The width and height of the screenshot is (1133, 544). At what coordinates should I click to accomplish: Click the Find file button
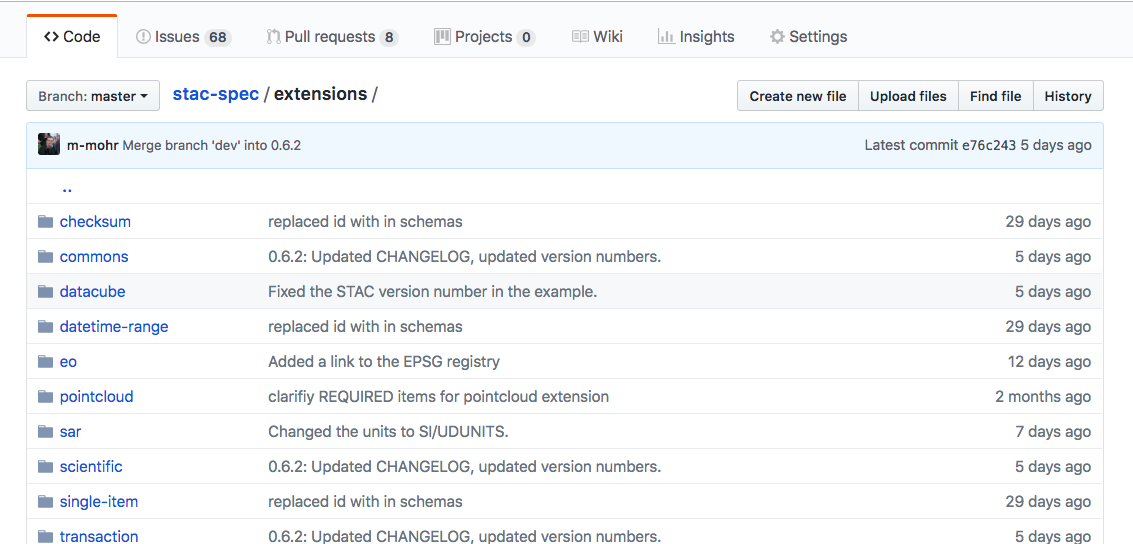click(996, 96)
